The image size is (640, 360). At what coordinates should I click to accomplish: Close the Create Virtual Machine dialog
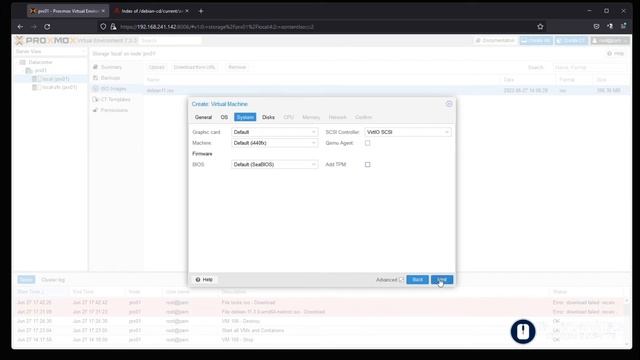coord(449,104)
